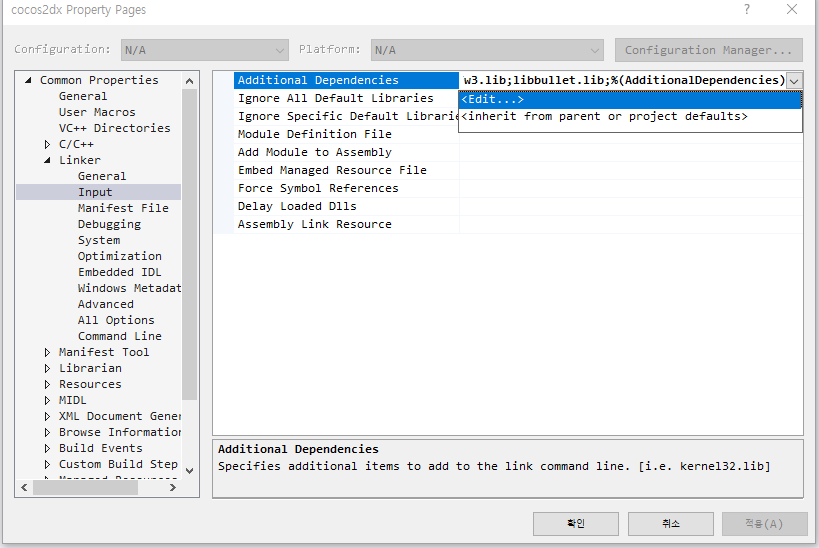Click the tree scroll down arrow
The image size is (819, 548).
tap(190, 471)
